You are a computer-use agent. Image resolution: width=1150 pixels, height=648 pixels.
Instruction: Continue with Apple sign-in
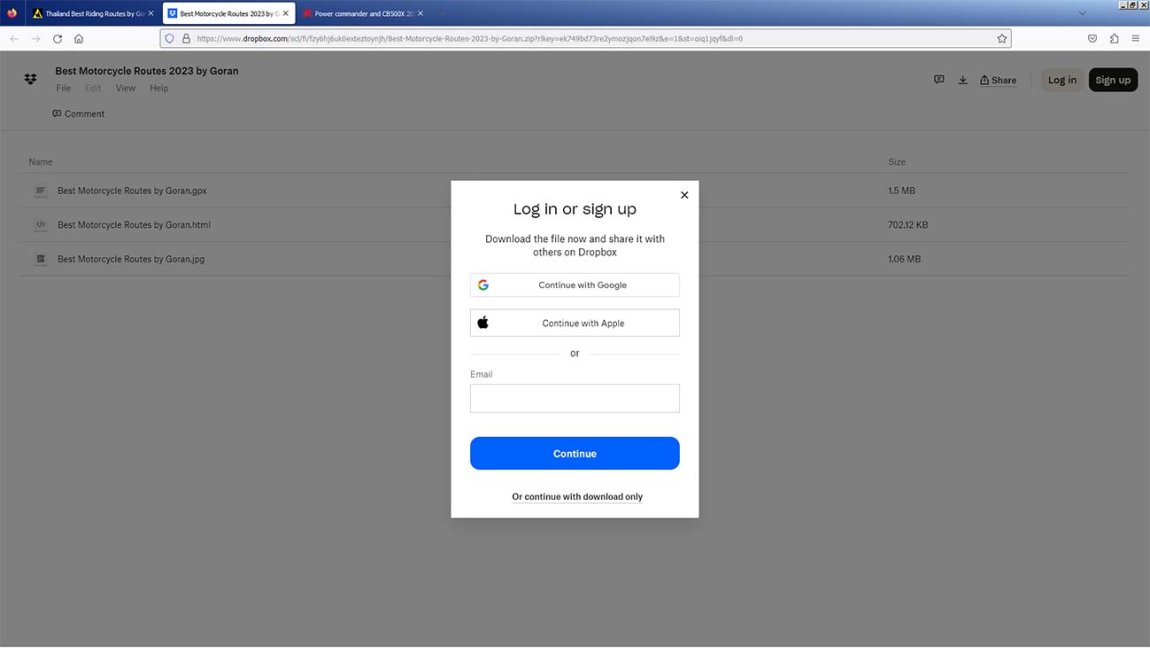pos(574,323)
